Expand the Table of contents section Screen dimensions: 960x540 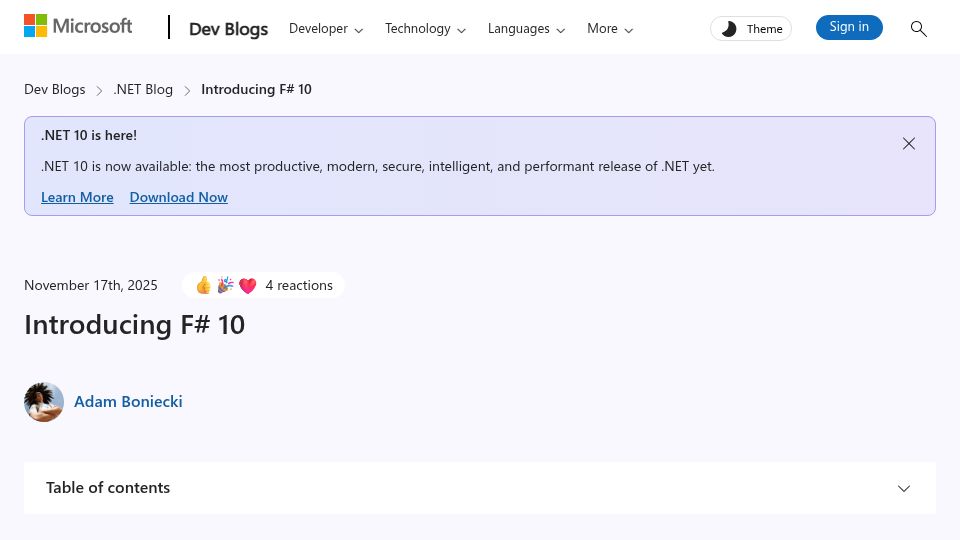tap(479, 488)
